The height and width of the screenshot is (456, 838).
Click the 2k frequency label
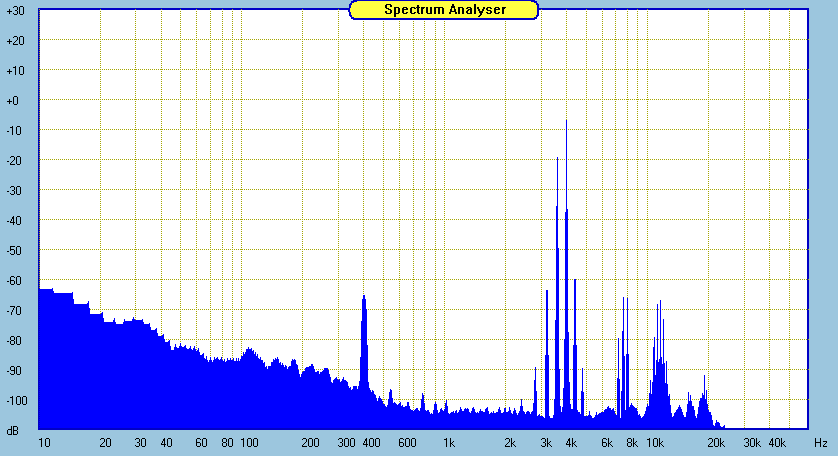[510, 443]
